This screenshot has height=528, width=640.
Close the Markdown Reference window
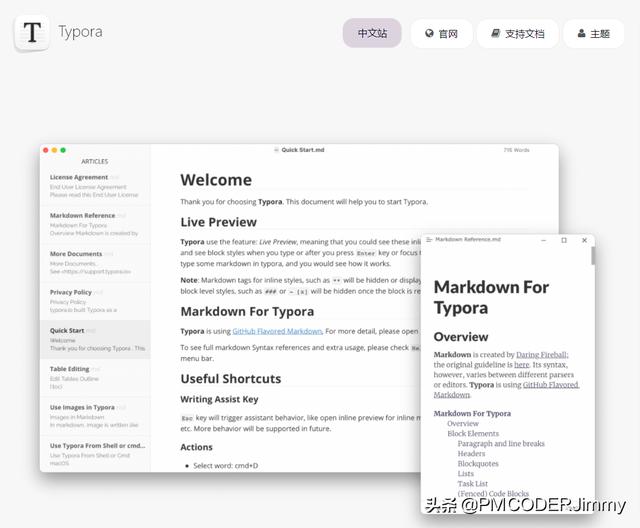(x=584, y=240)
